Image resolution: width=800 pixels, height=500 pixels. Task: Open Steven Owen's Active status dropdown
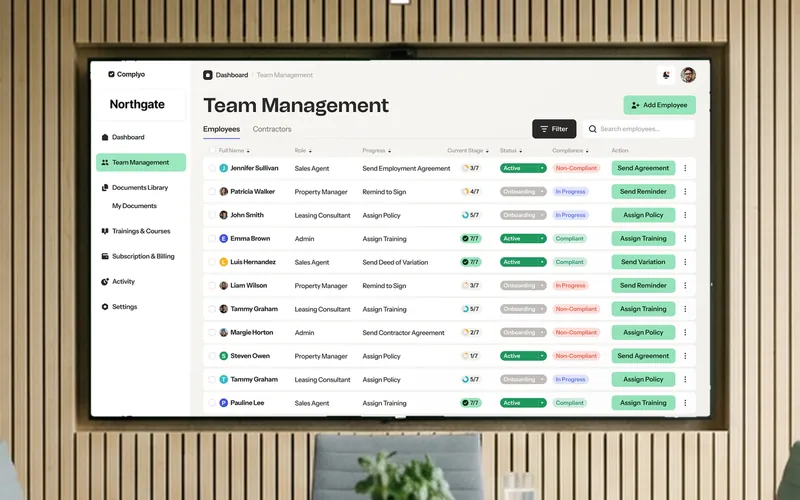coord(523,356)
